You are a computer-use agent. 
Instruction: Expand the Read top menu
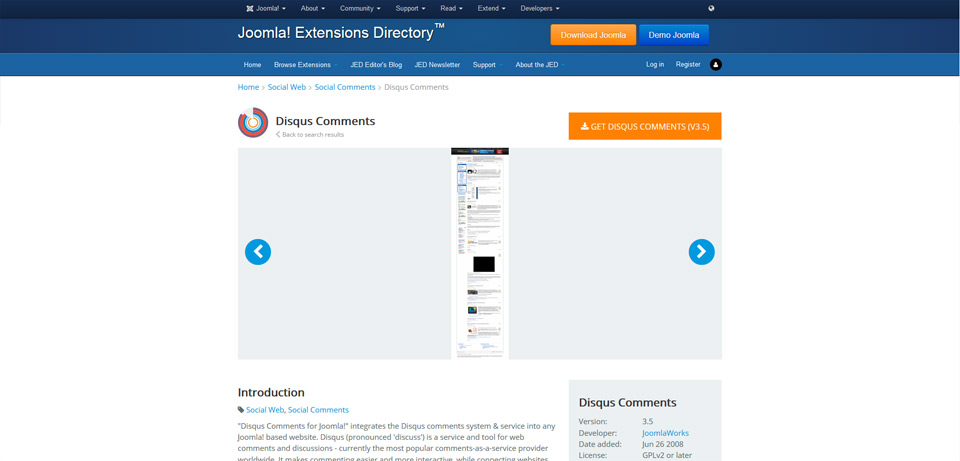pos(451,9)
